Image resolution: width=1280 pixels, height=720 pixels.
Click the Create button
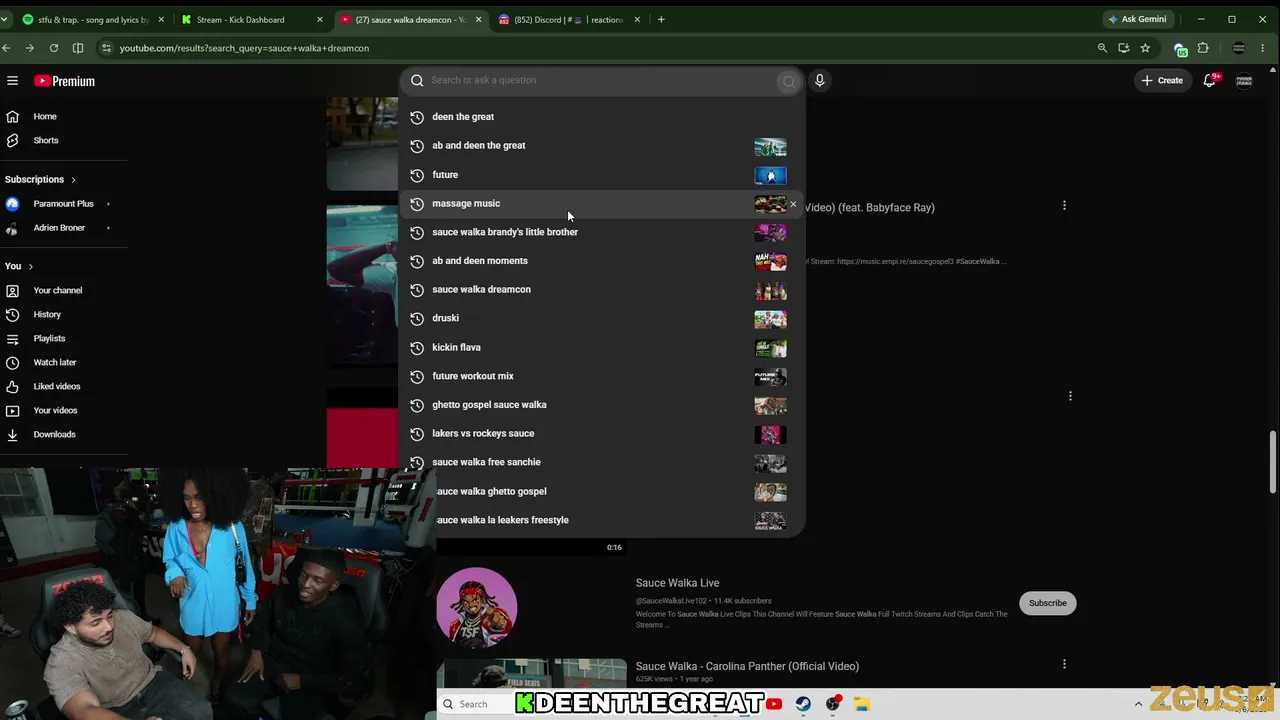tap(1162, 80)
